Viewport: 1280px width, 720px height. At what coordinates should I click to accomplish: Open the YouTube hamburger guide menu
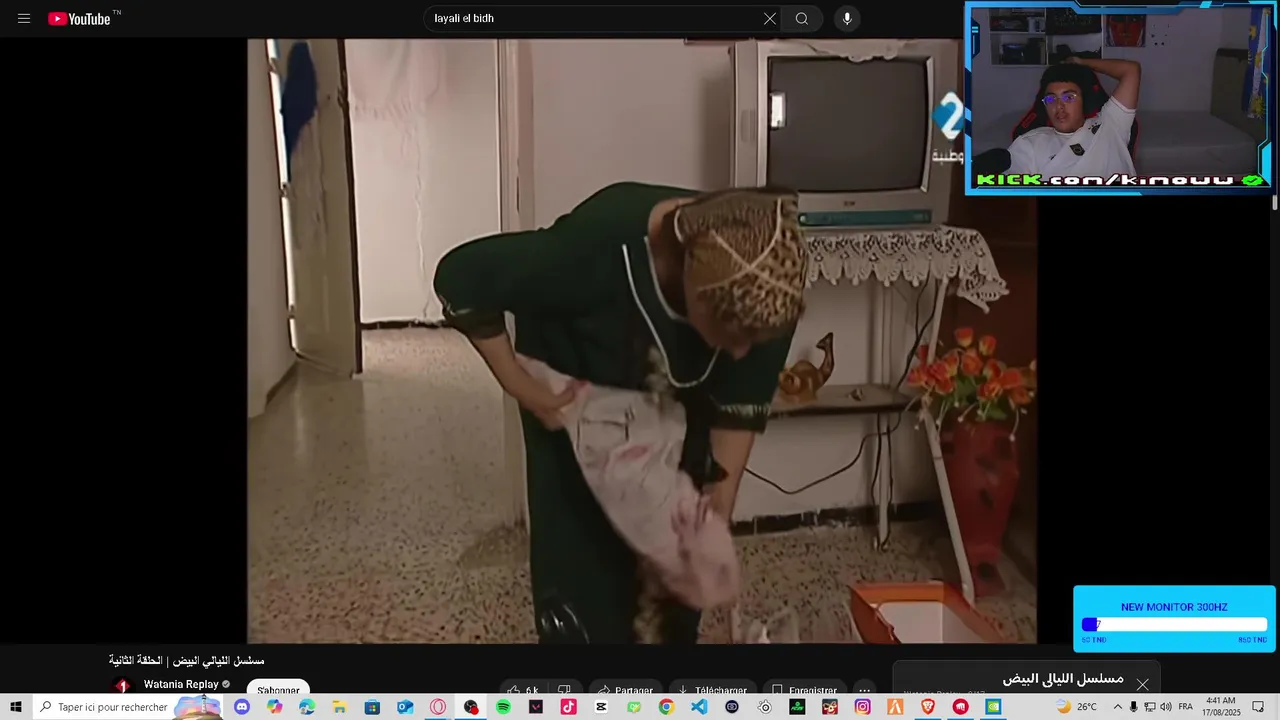[x=24, y=18]
